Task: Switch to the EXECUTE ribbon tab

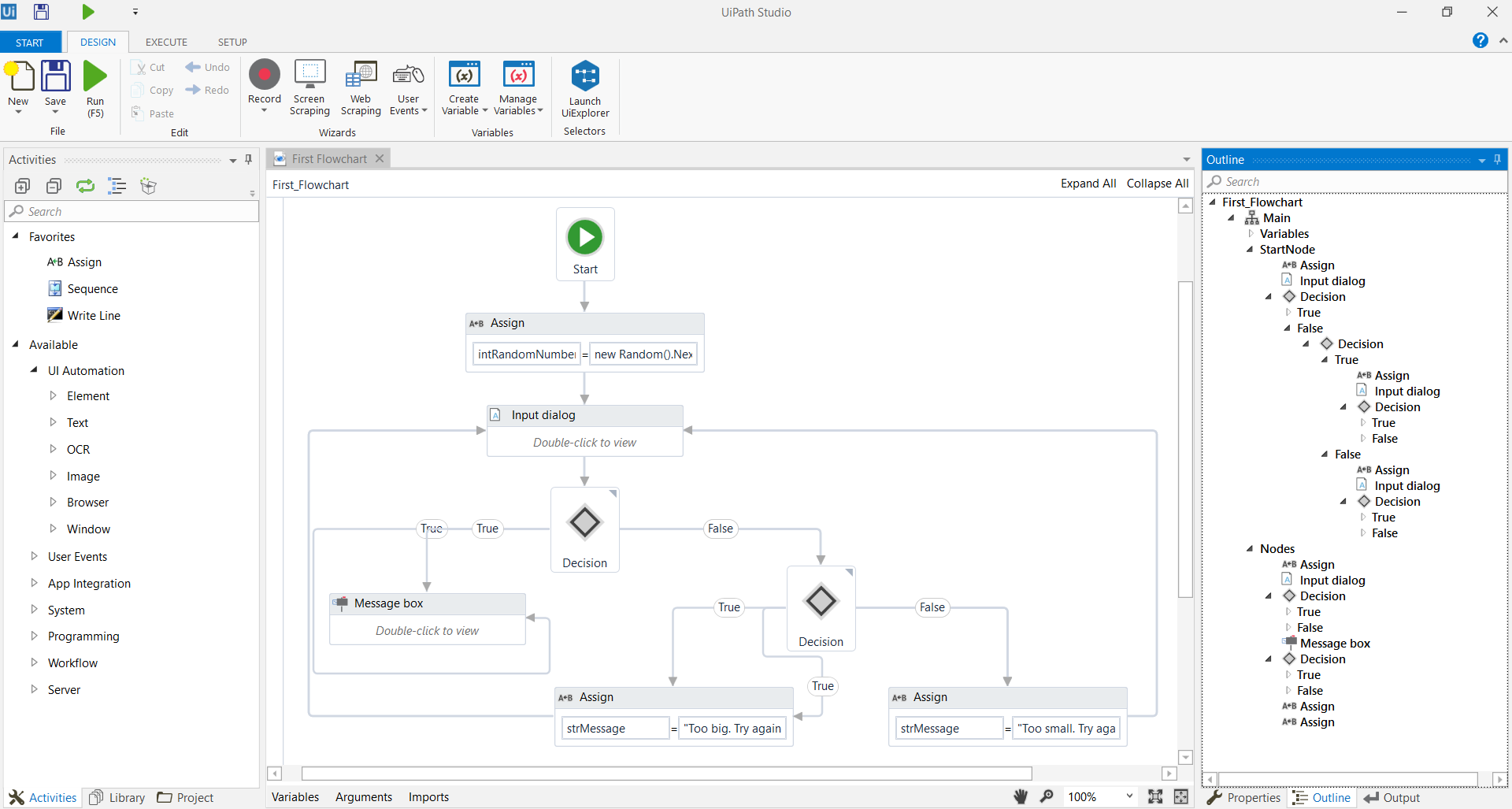Action: [x=165, y=42]
